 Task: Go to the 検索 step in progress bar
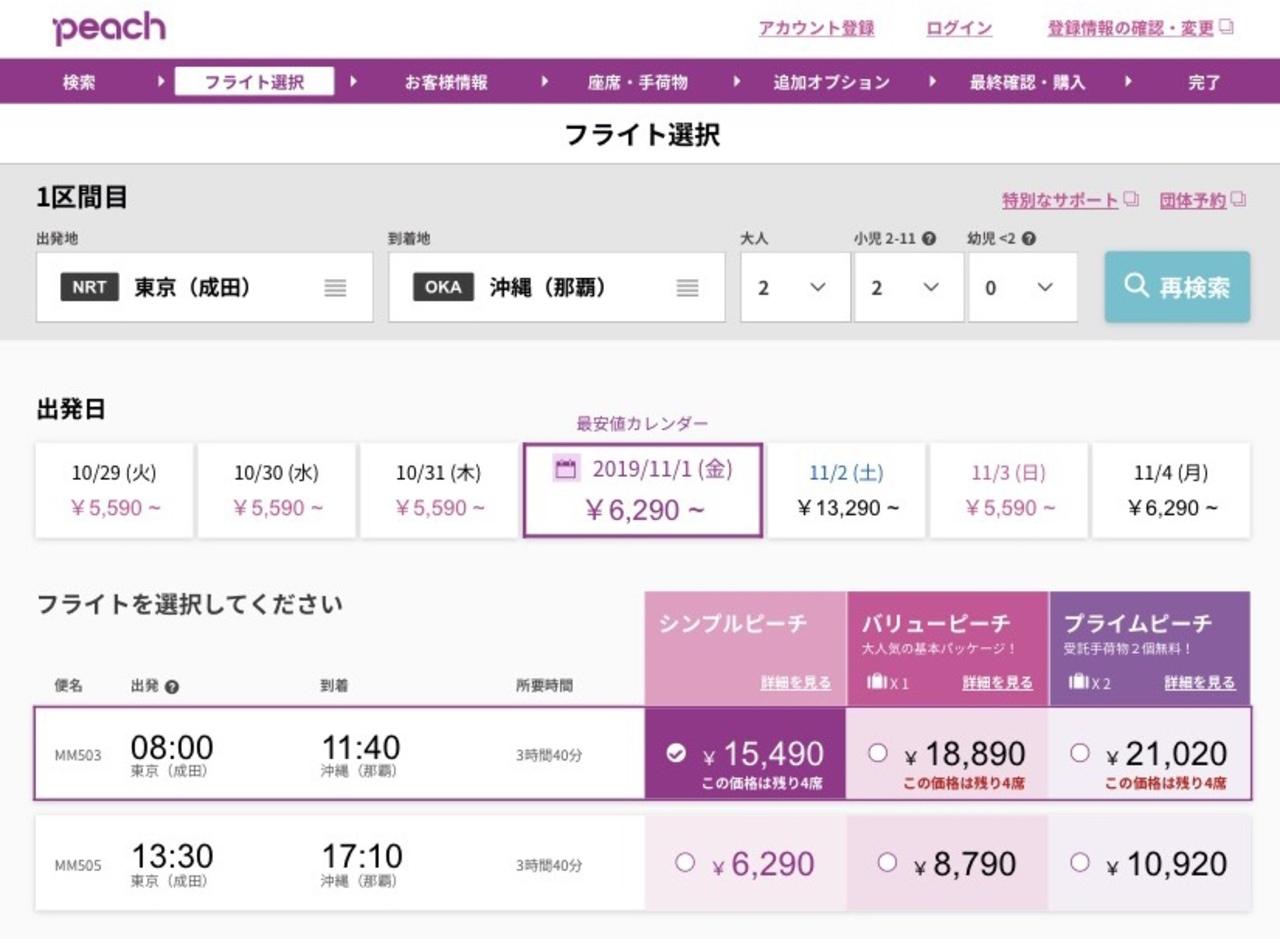[79, 82]
